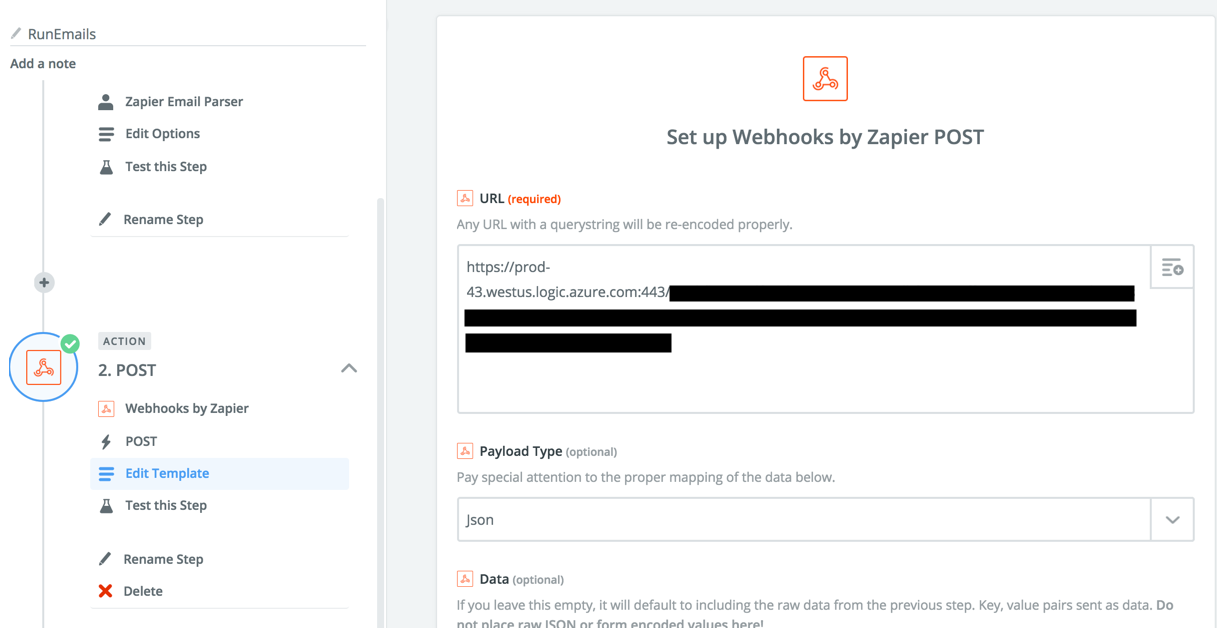The image size is (1217, 628).
Task: Click the insert field icon in URL box
Action: tap(1172, 267)
